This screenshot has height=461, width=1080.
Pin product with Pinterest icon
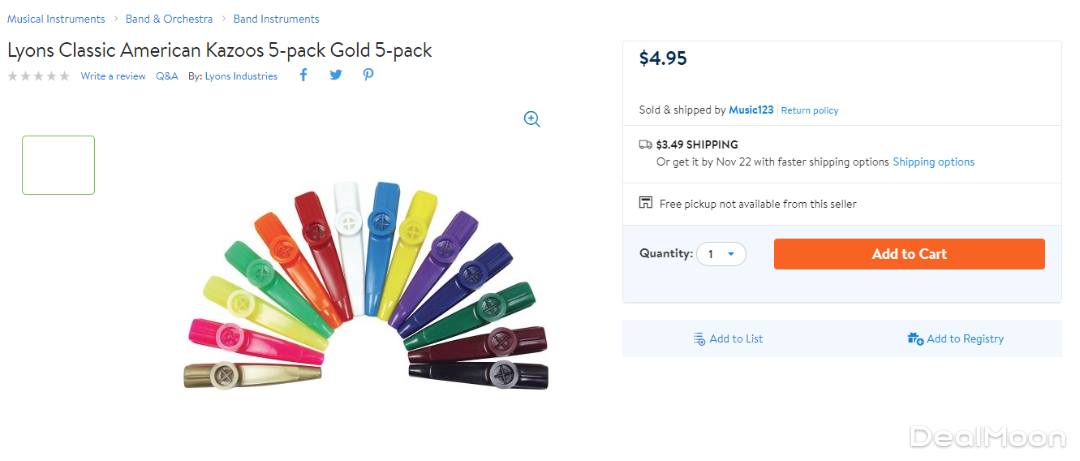368,75
